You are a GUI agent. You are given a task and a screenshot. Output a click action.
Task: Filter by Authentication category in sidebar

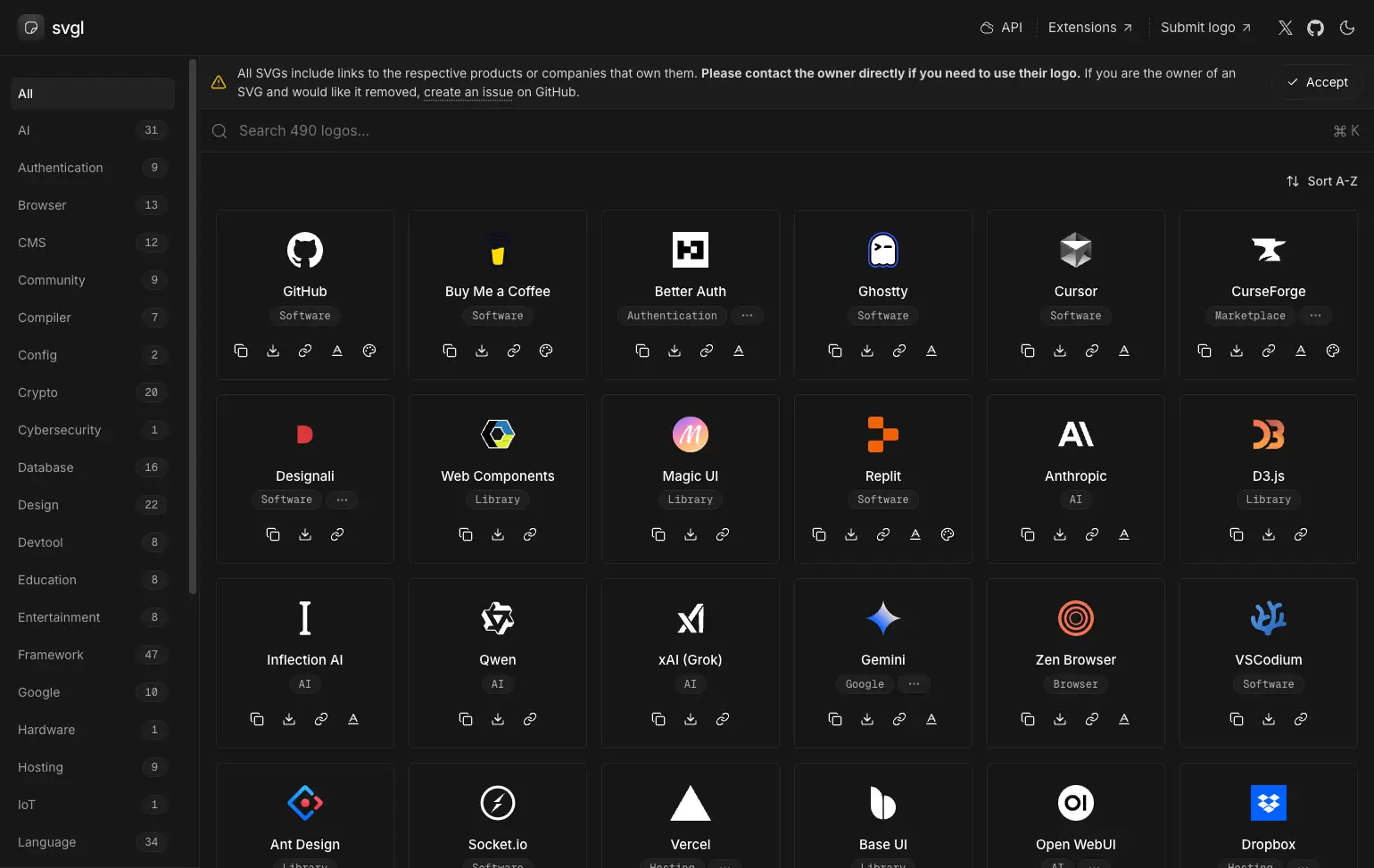coord(93,168)
